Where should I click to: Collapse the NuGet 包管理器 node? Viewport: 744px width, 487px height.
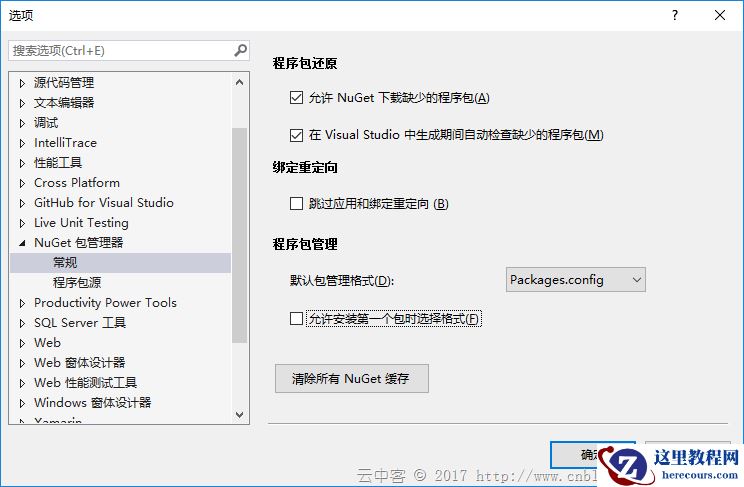coord(22,243)
